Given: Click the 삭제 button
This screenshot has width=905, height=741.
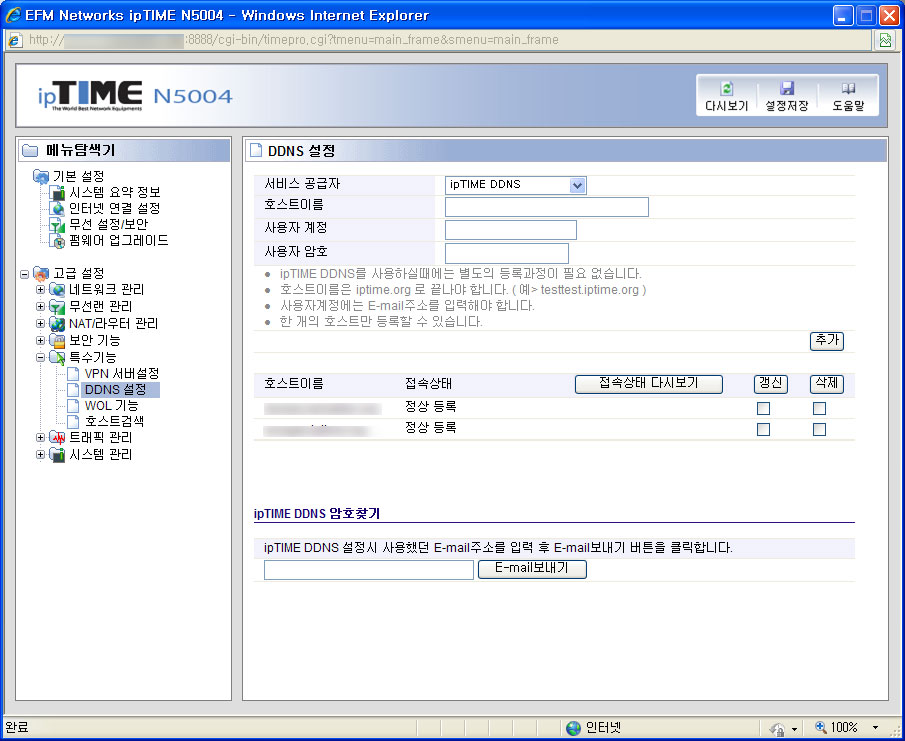Looking at the screenshot, I should pos(827,384).
